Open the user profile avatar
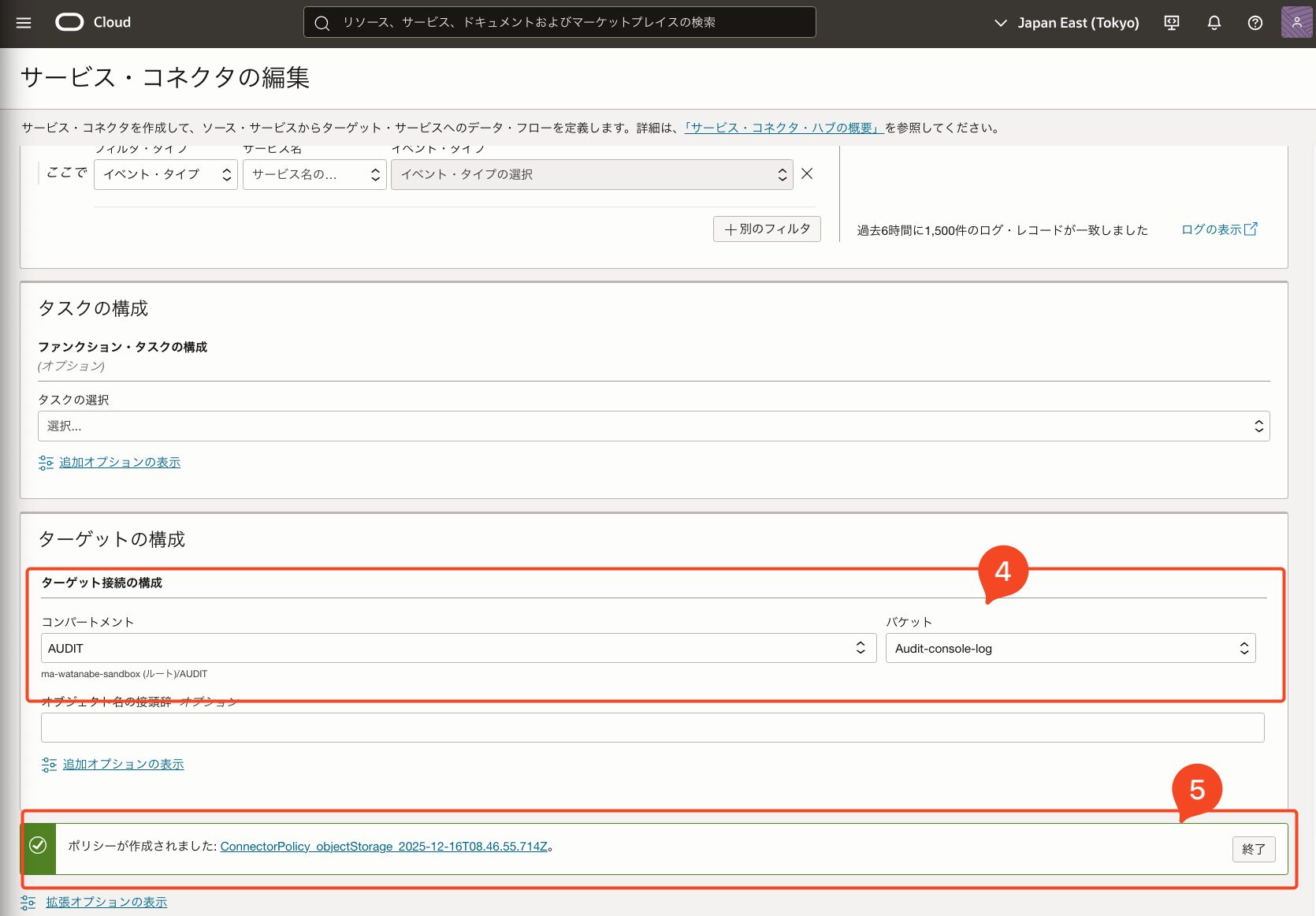Image resolution: width=1316 pixels, height=916 pixels. click(x=1296, y=23)
